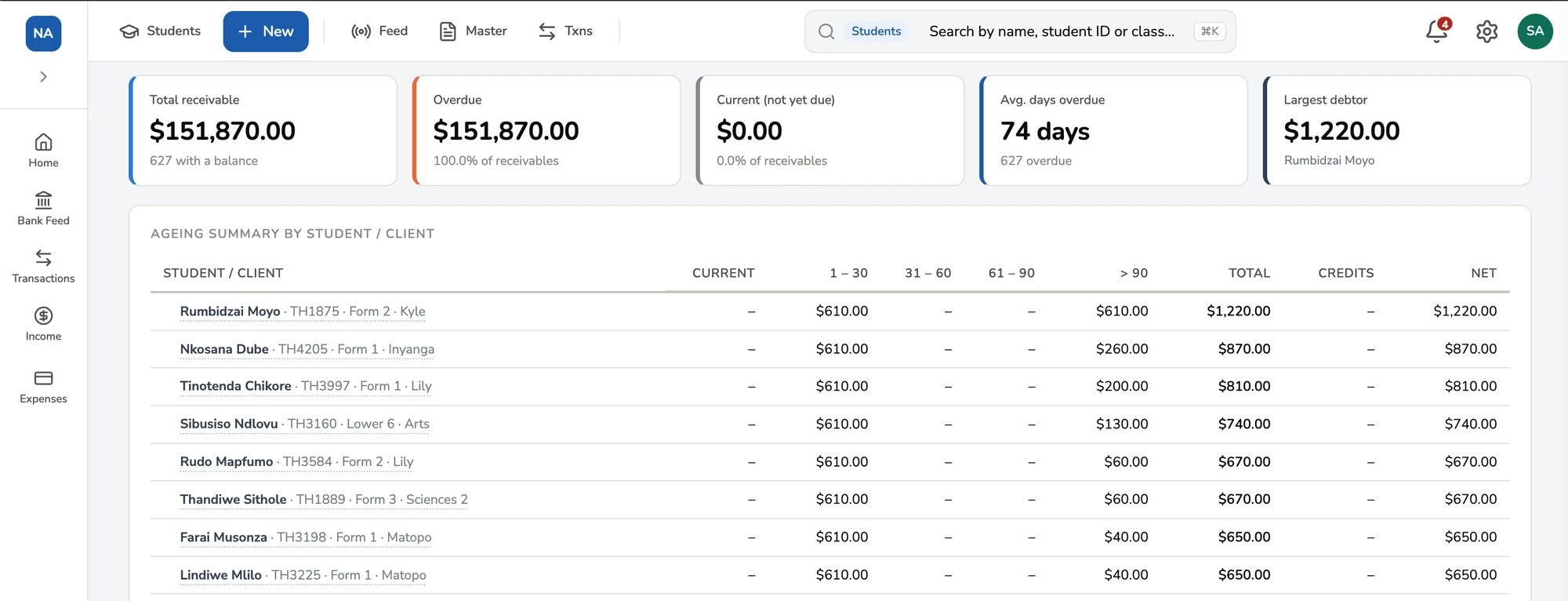Image resolution: width=1568 pixels, height=601 pixels.
Task: Open Master in the top bar
Action: 474,31
